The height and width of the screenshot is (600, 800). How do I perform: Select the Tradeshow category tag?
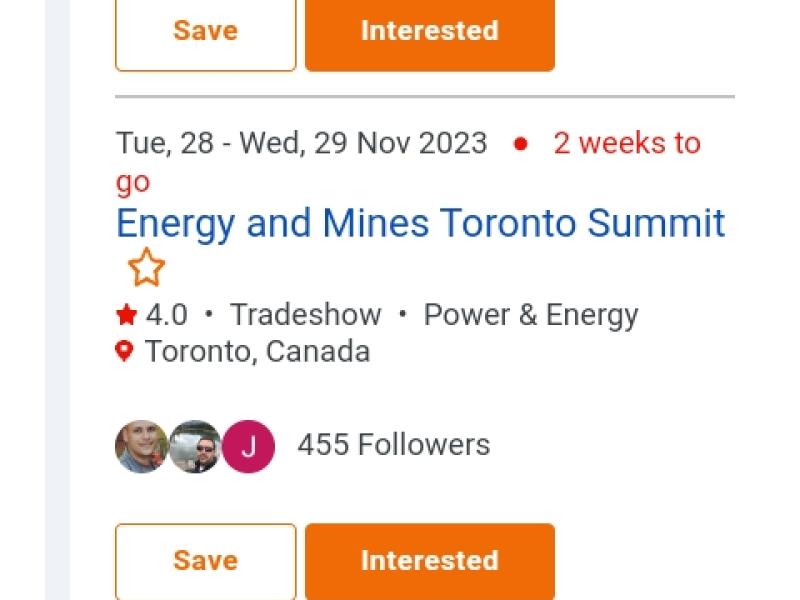[305, 315]
